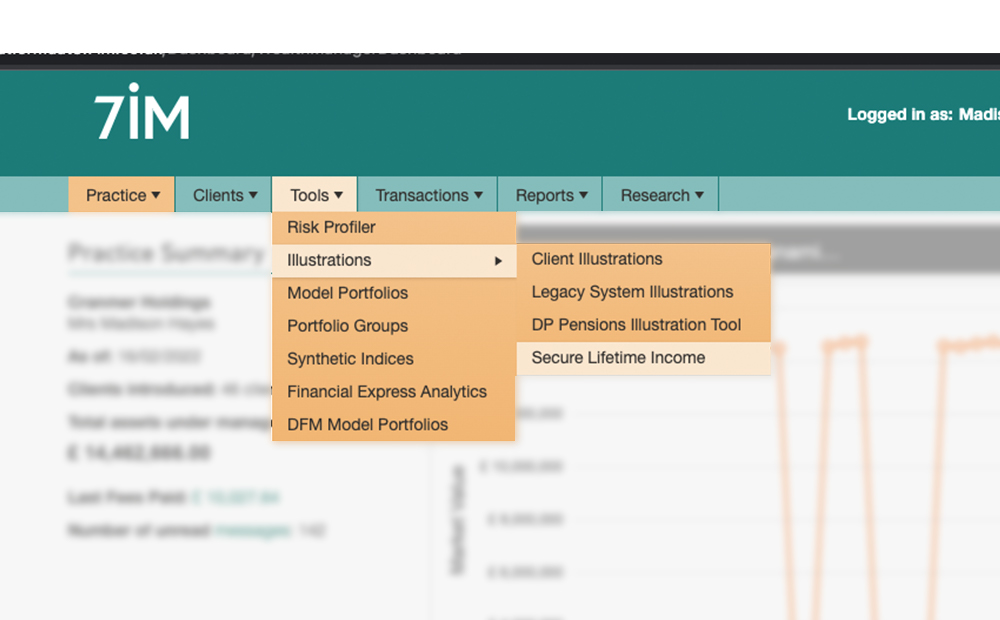The image size is (1000, 620).
Task: Select Risk Profiler from Tools menu
Action: (394, 228)
